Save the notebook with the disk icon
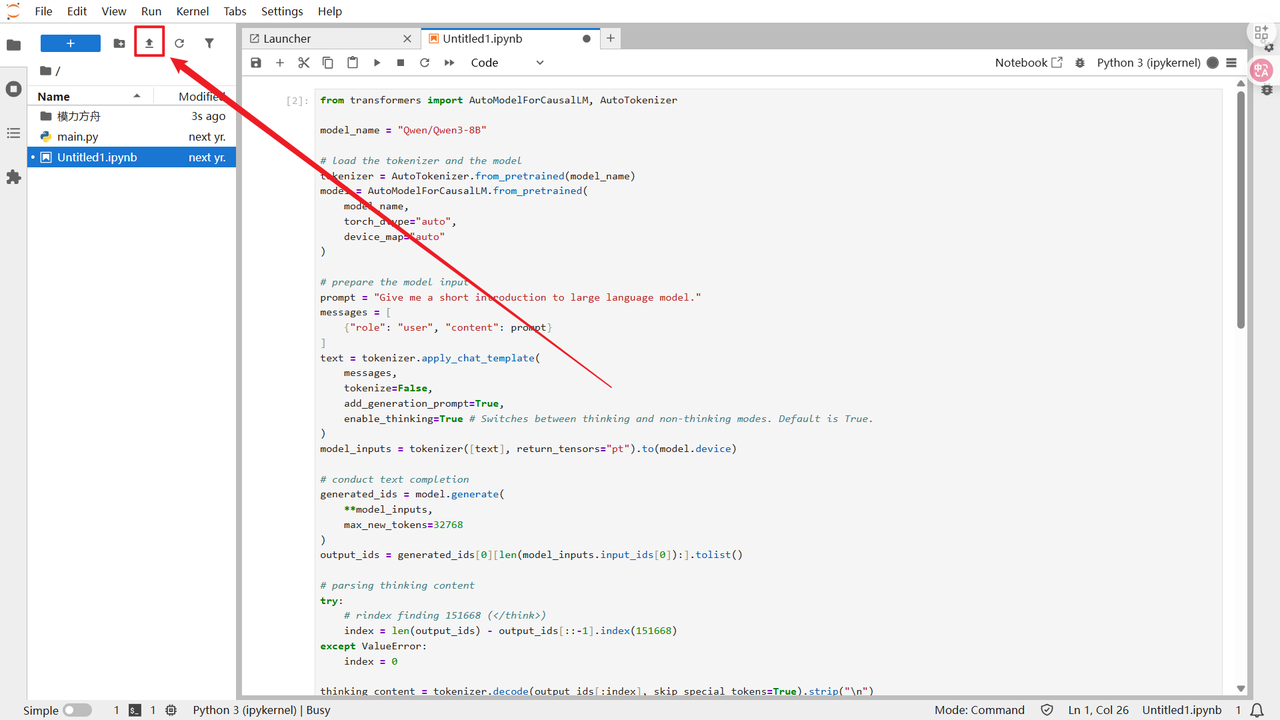The image size is (1280, 720). (256, 62)
